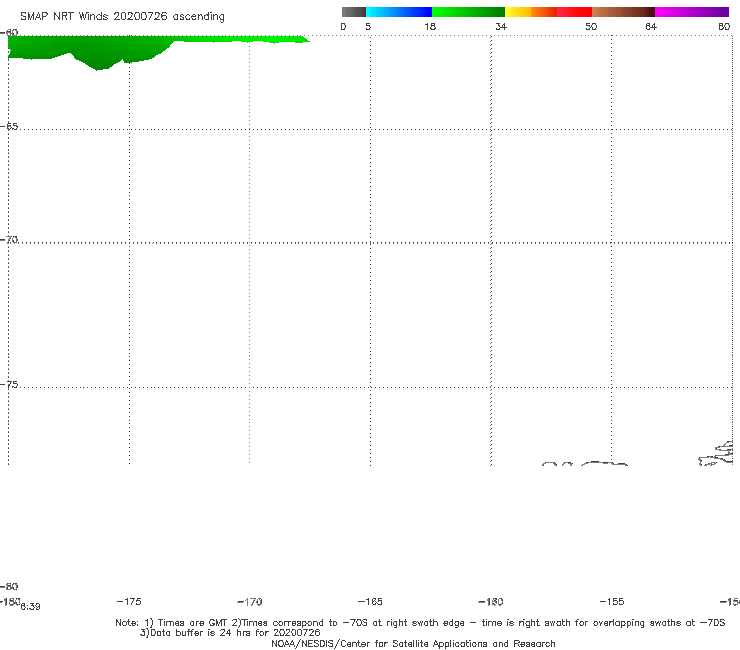Viewport: 740px width, 650px height.
Task: Click the latitude label "-80"
Action: (x=9, y=586)
